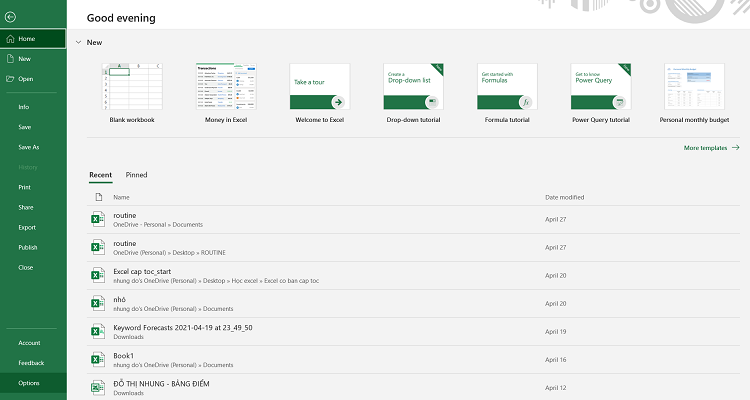Click the Excel icon beside nhô file
The height and width of the screenshot is (400, 750).
(x=98, y=303)
